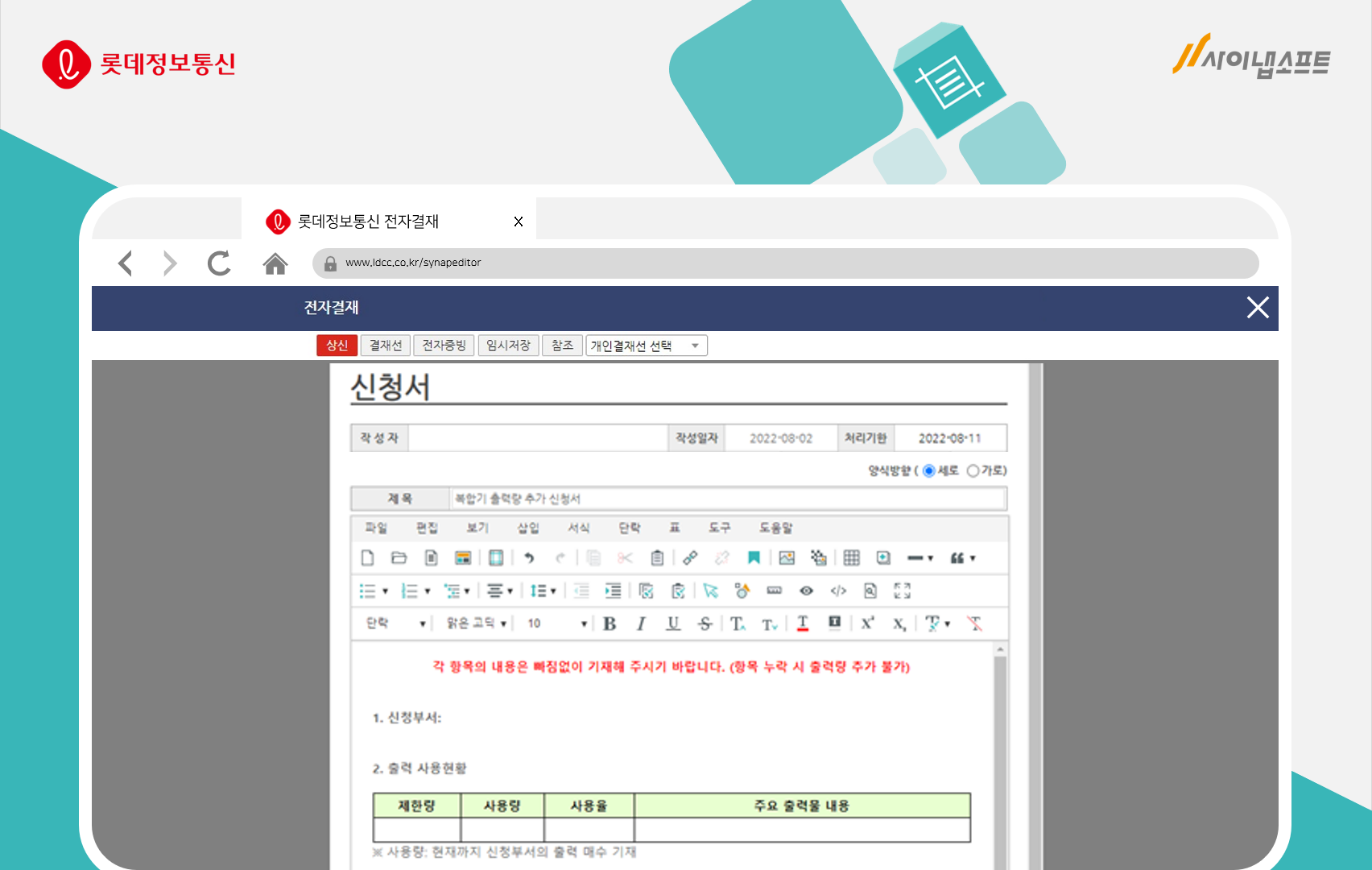Select the 롯데정보통신 전자결재 browser tab

click(370, 221)
